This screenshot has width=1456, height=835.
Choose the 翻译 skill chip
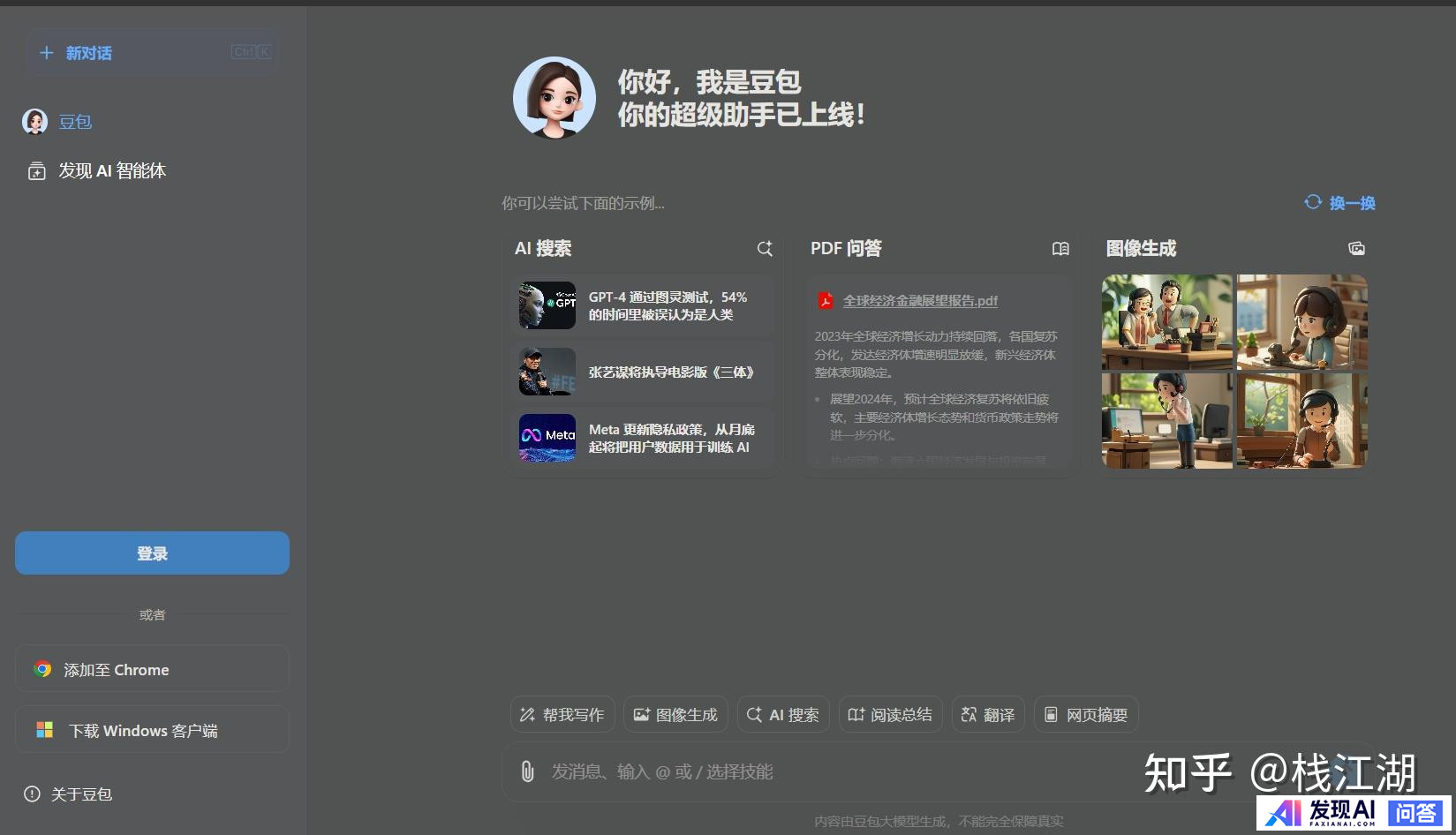tap(988, 714)
